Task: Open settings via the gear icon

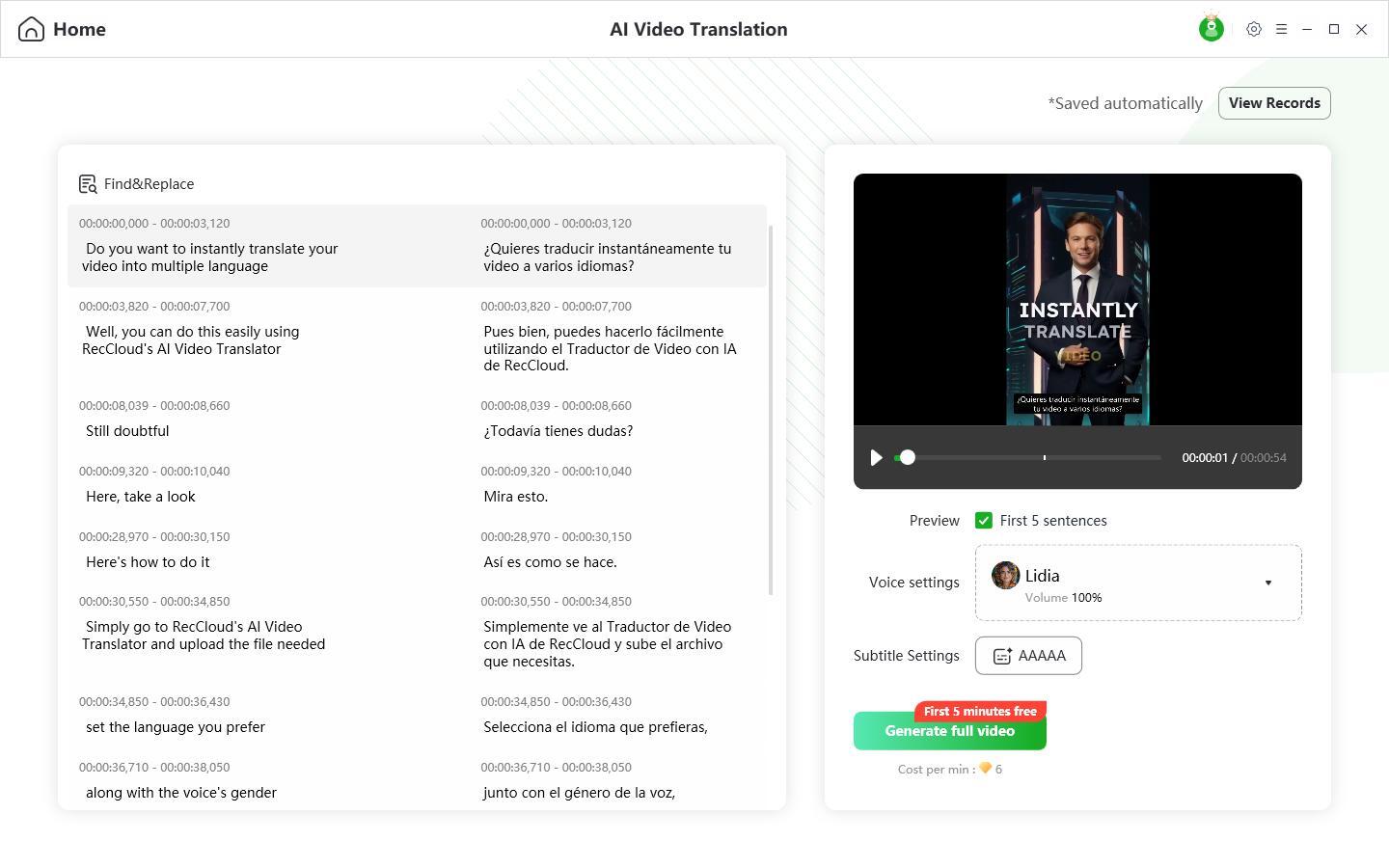Action: click(1254, 29)
